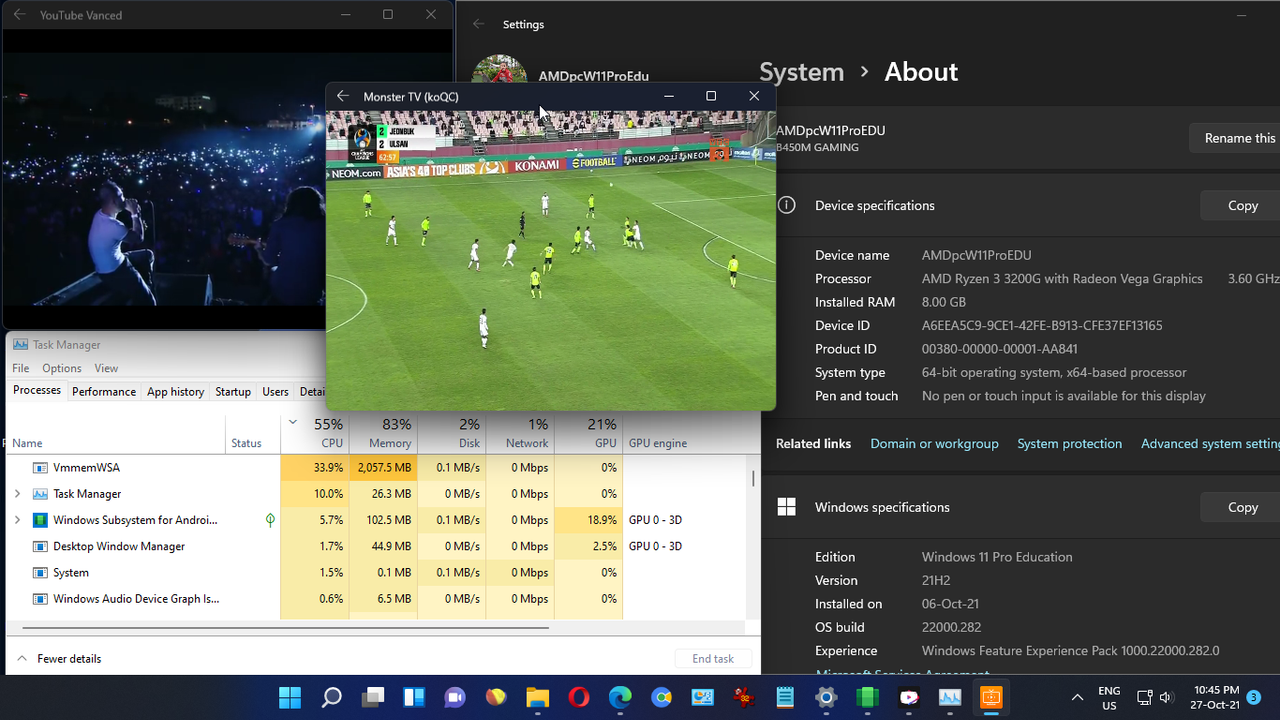The image size is (1280, 720).
Task: Launch Microsoft Edge from taskbar
Action: (x=620, y=697)
